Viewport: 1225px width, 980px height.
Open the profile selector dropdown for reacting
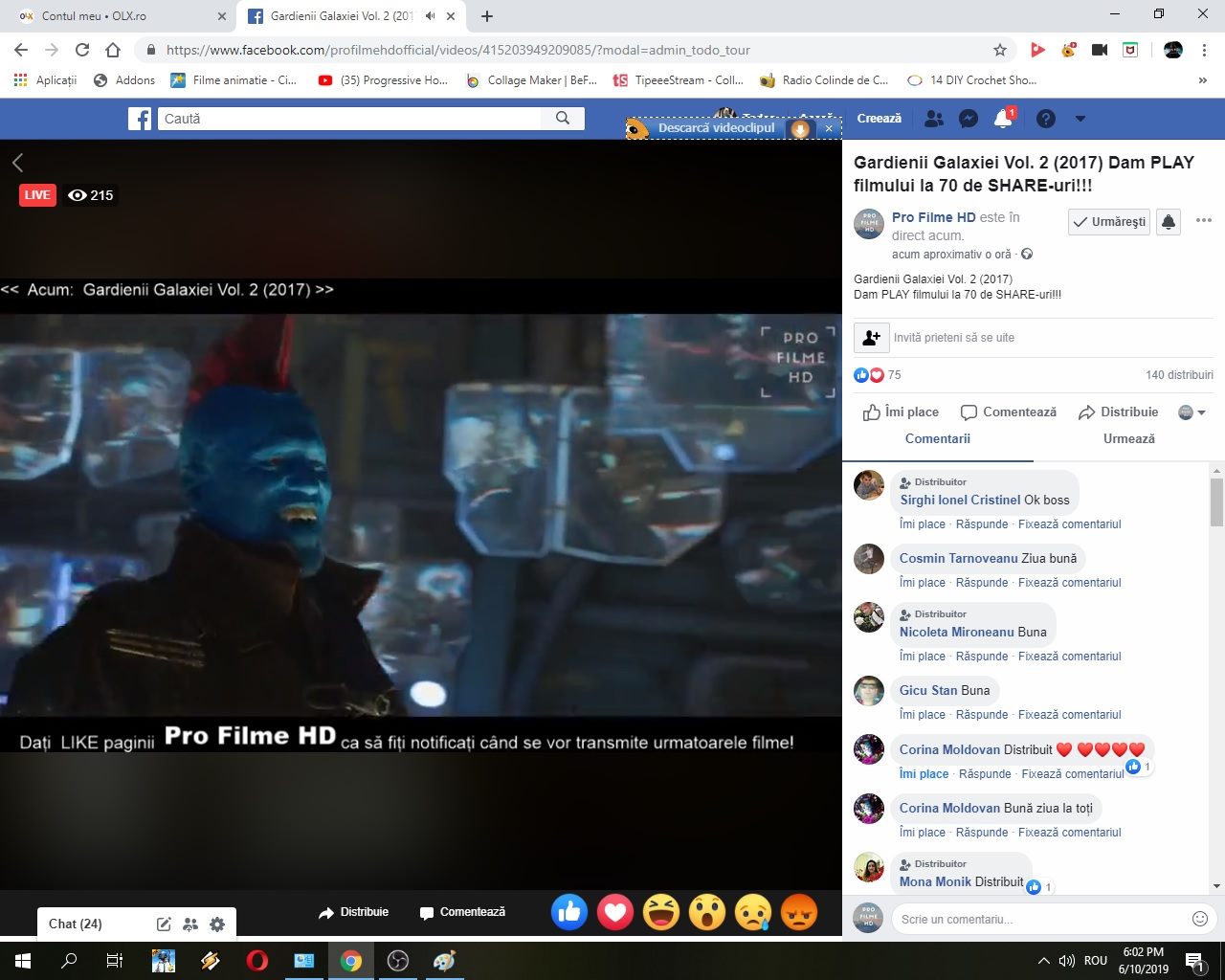pyautogui.click(x=1192, y=412)
